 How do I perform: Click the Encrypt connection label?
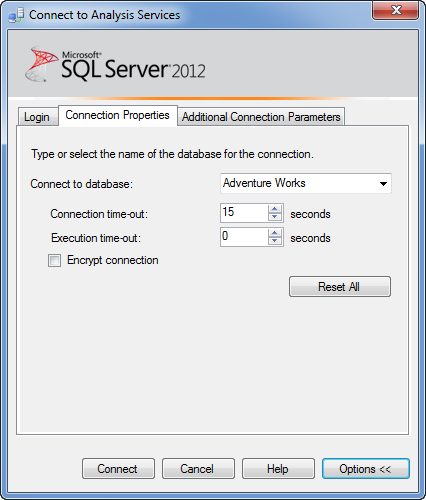point(113,260)
